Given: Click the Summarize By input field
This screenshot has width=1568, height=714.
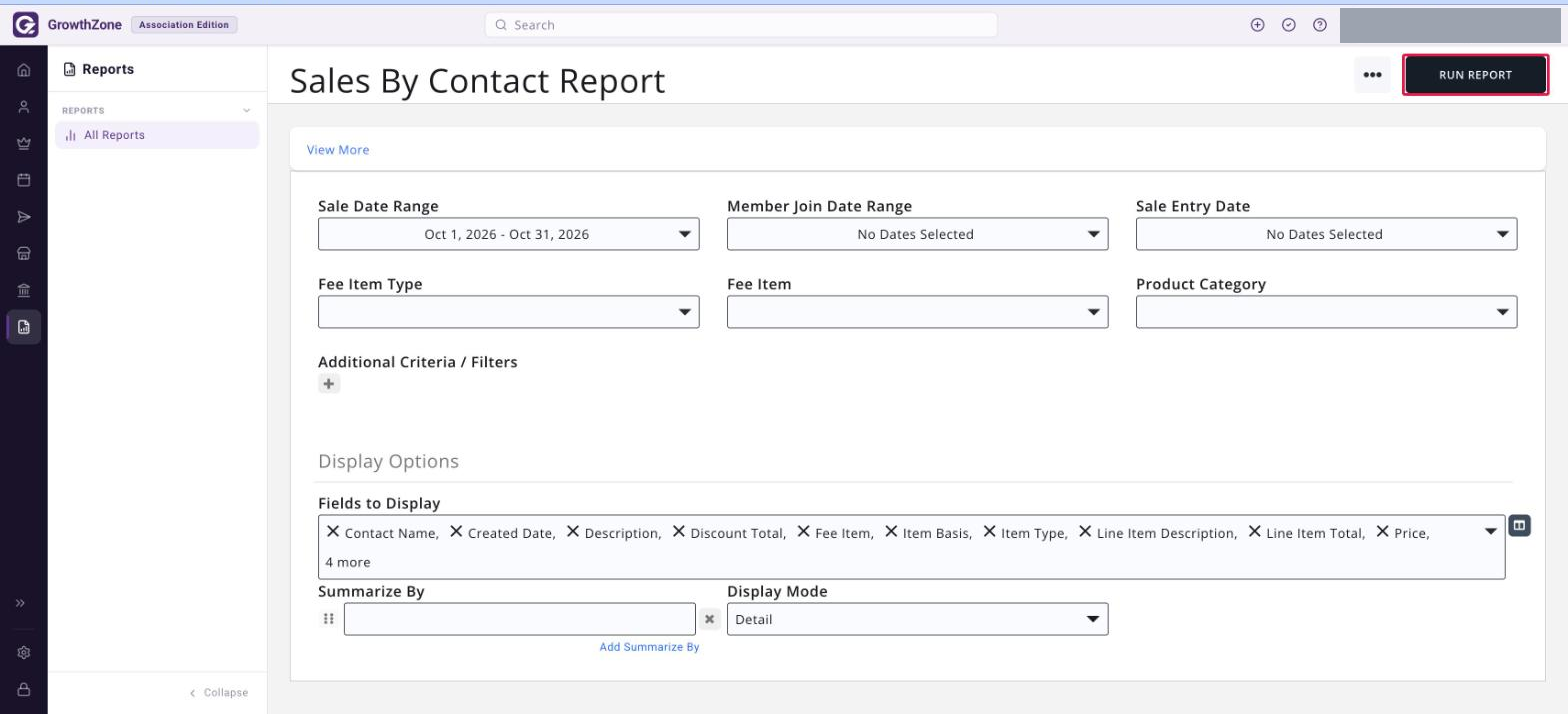Looking at the screenshot, I should (519, 619).
